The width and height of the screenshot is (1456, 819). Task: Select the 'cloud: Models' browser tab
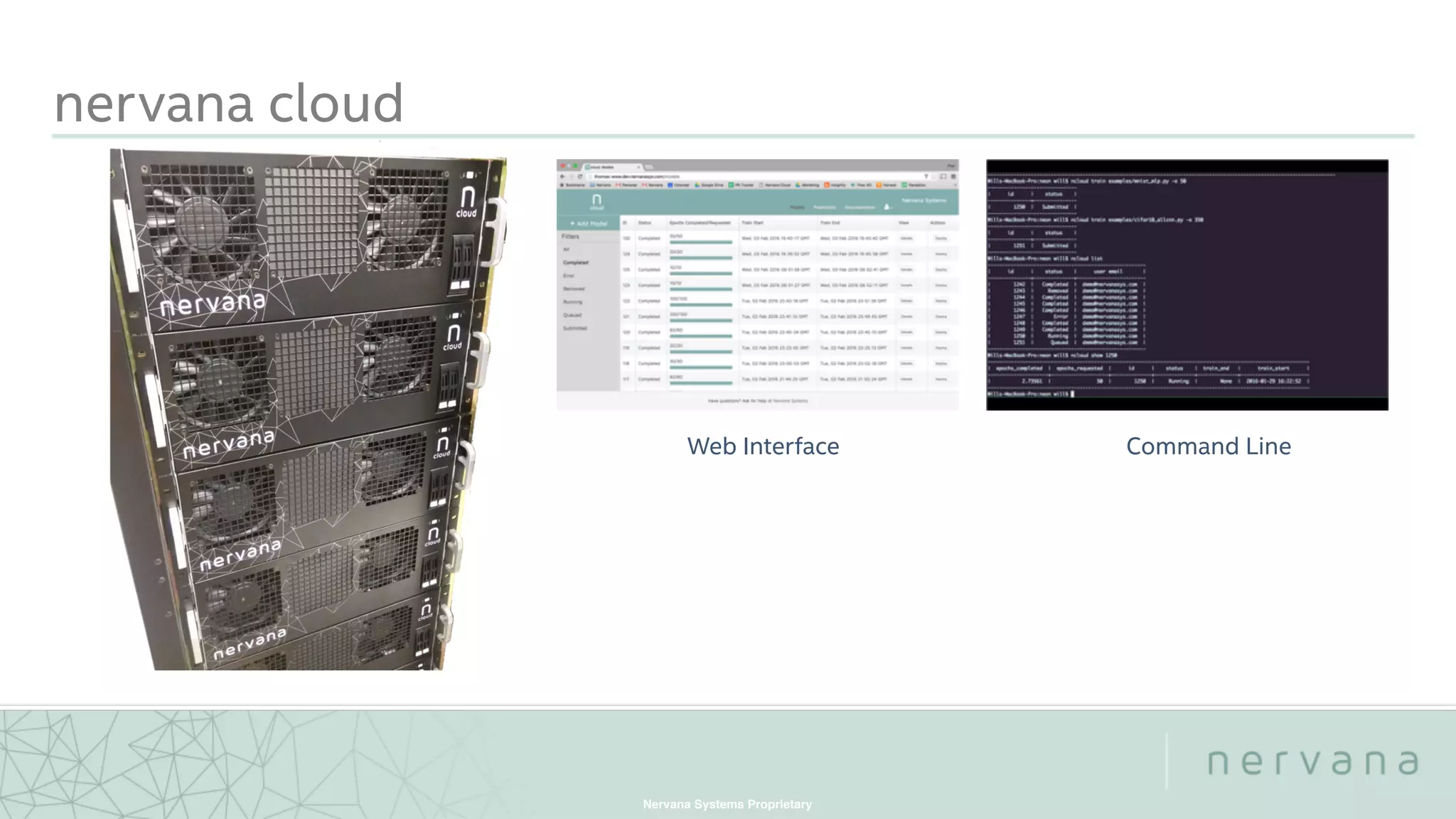[x=611, y=167]
